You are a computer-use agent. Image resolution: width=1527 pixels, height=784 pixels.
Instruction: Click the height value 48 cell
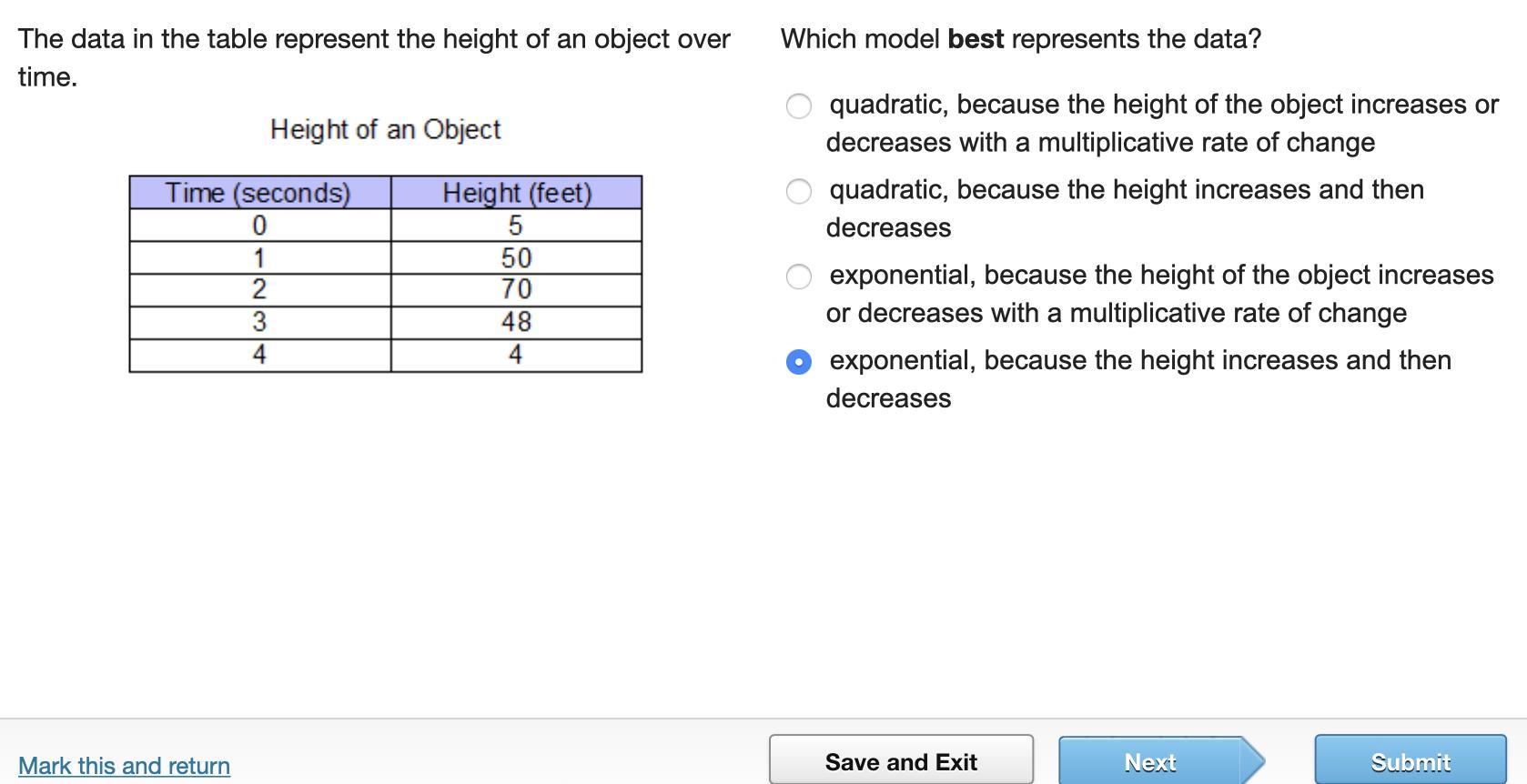tap(516, 322)
